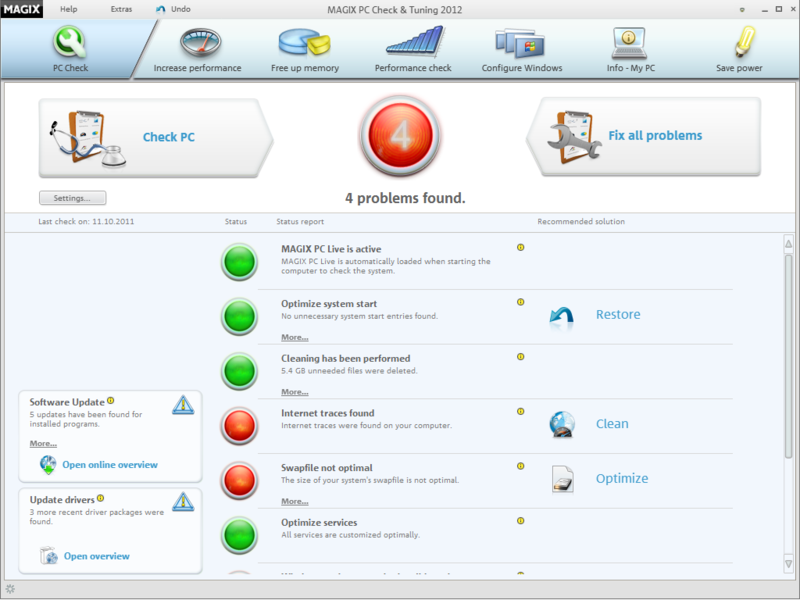Click the Software Update warning triangle
Screen dimensions: 800x600
pyautogui.click(x=183, y=405)
